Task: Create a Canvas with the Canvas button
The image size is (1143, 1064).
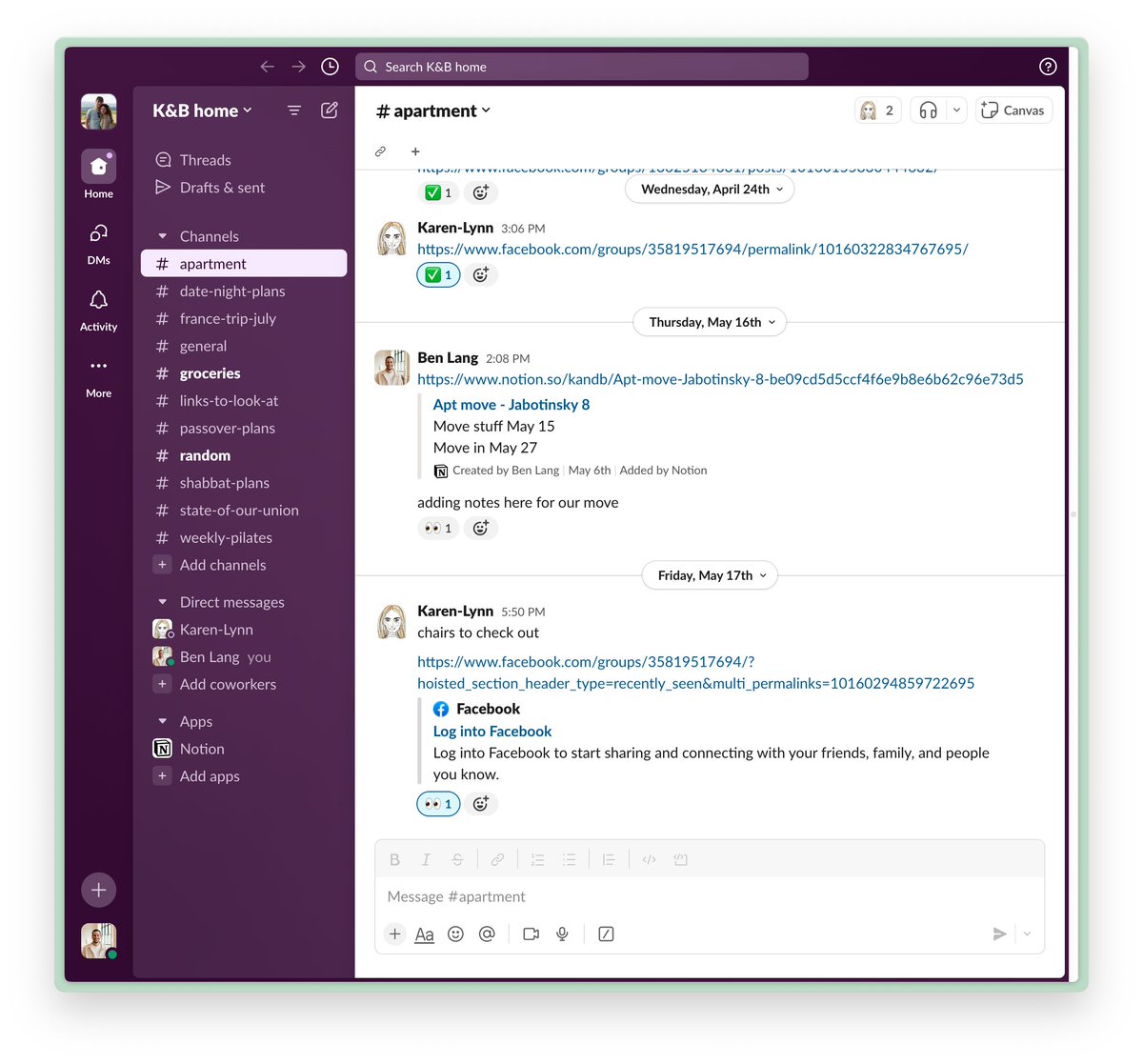Action: coord(1013,110)
